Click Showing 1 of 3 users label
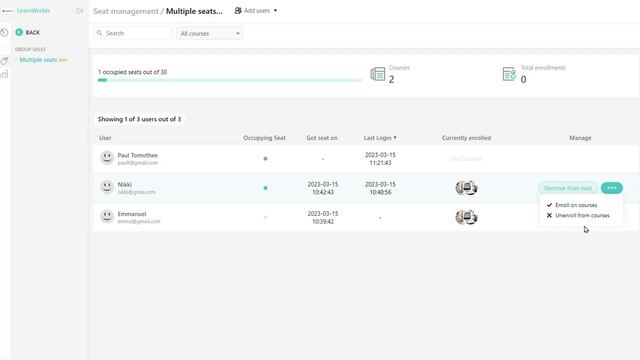640x360 pixels. click(139, 119)
